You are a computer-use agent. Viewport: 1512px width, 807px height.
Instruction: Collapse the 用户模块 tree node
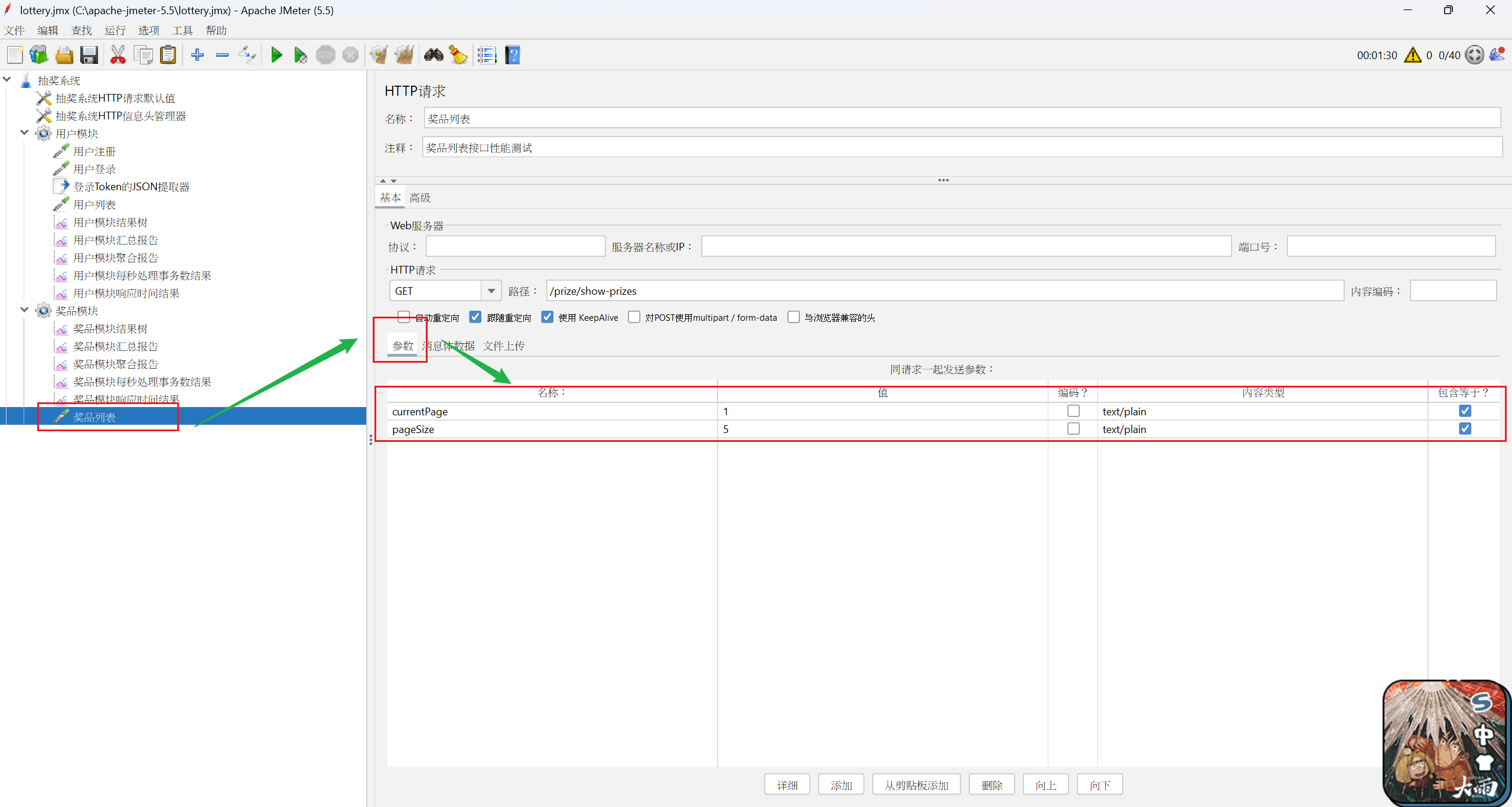tap(24, 133)
